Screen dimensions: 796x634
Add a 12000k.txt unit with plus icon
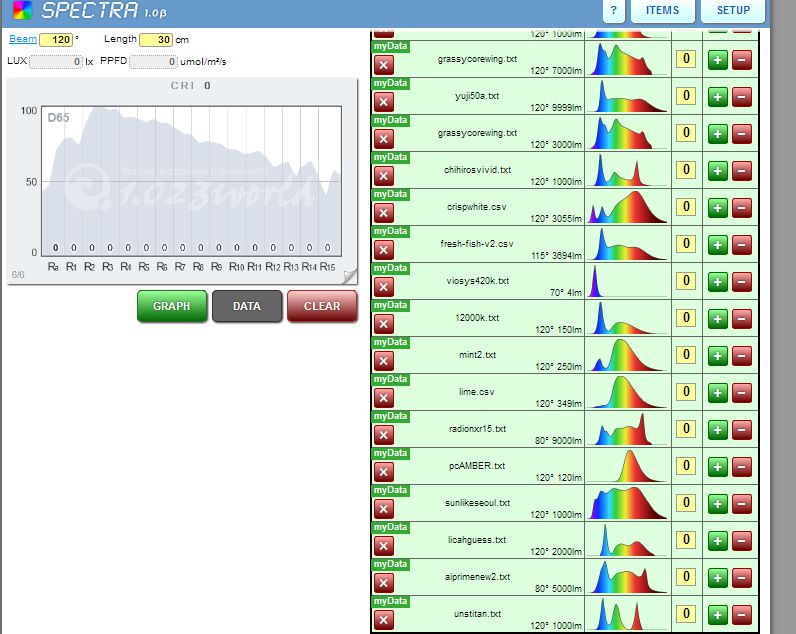[717, 319]
